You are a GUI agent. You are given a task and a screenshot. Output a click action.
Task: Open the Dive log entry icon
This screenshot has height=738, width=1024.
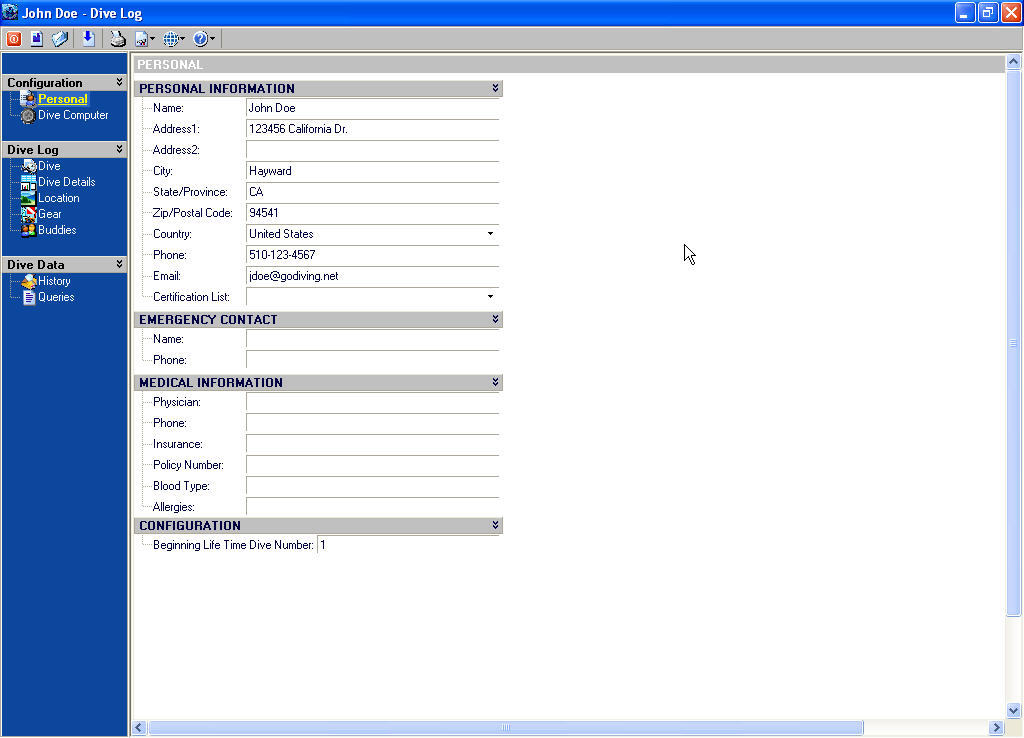point(29,166)
